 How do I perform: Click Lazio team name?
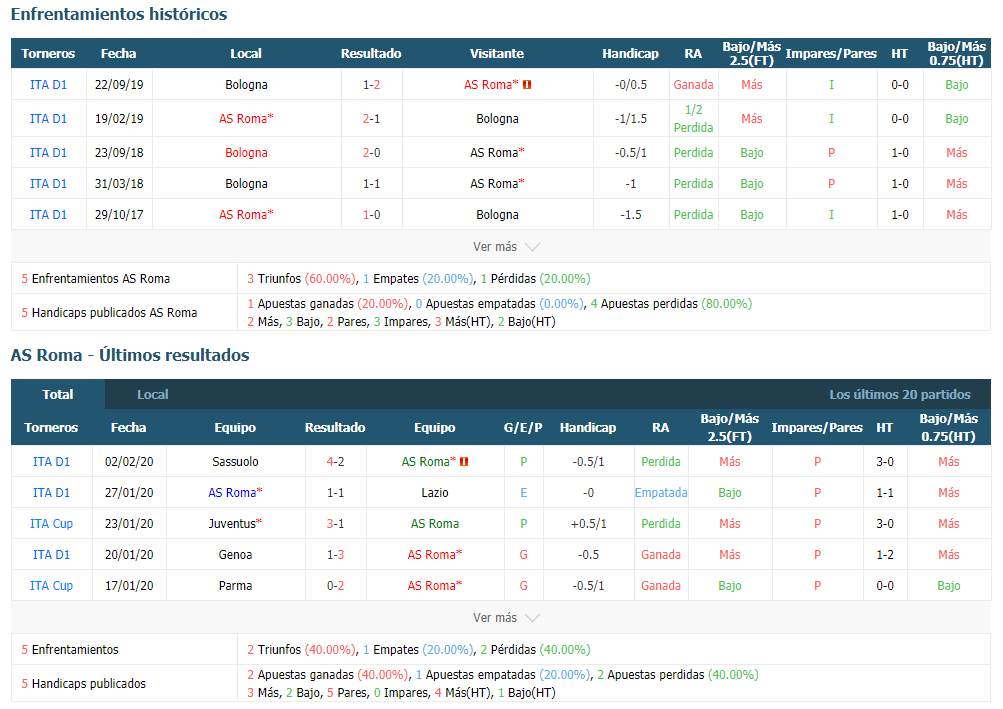[435, 493]
